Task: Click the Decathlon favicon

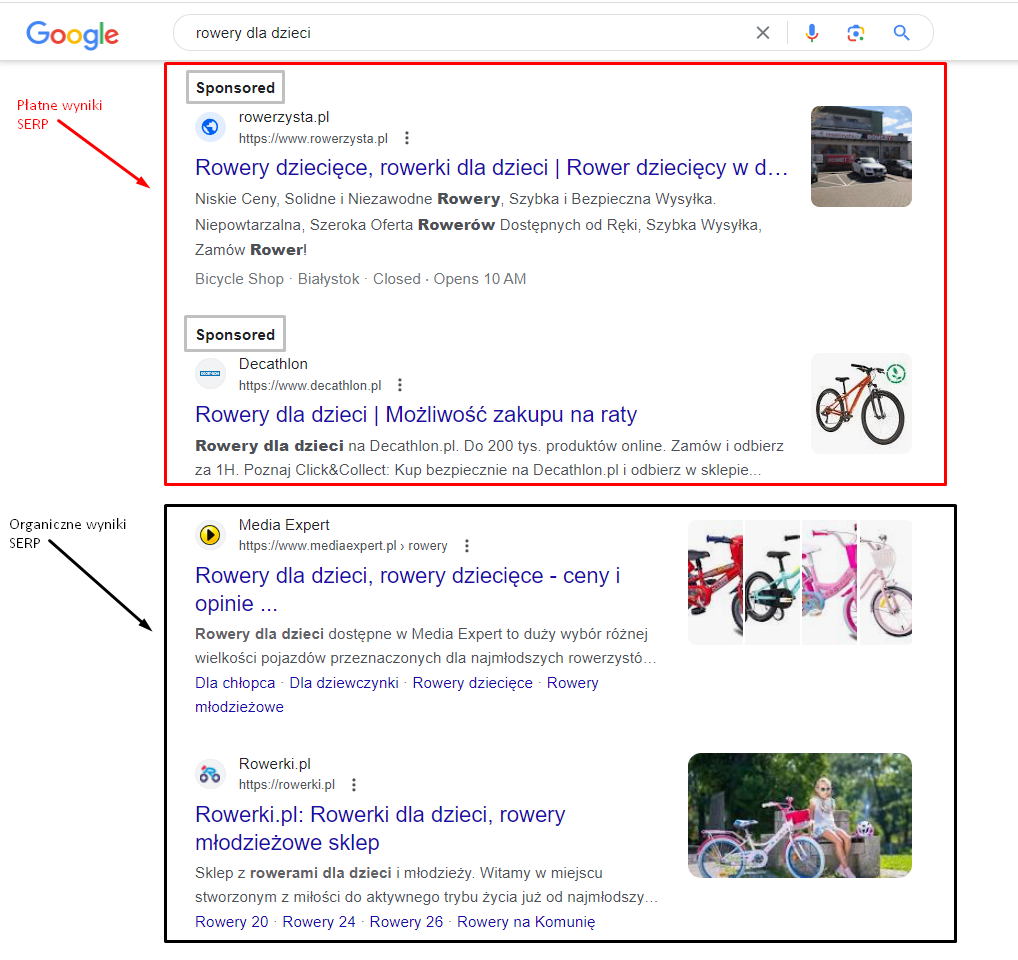Action: click(210, 373)
